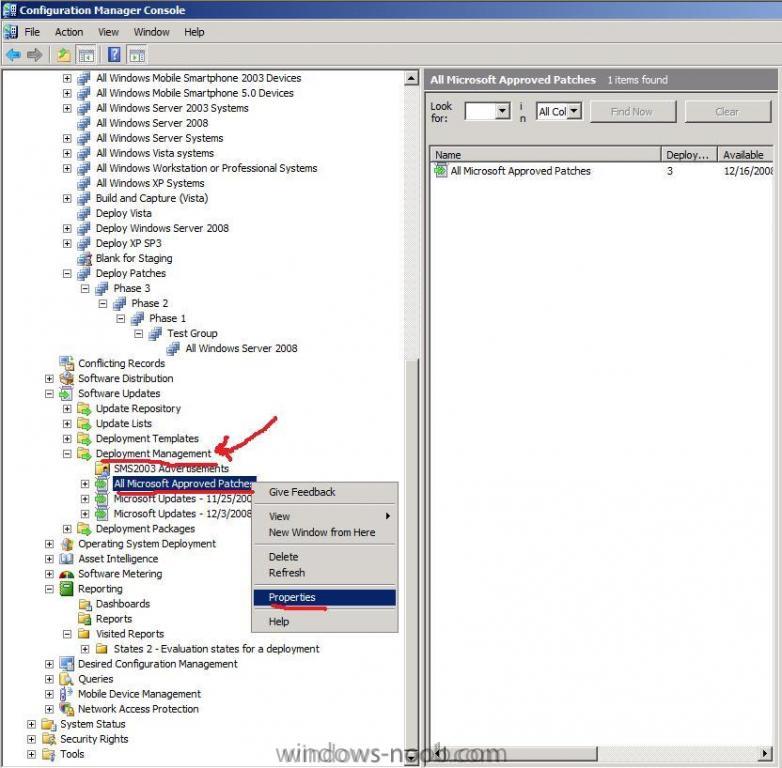
Task: Collapse the Phase 3 tree node
Action: (x=85, y=288)
